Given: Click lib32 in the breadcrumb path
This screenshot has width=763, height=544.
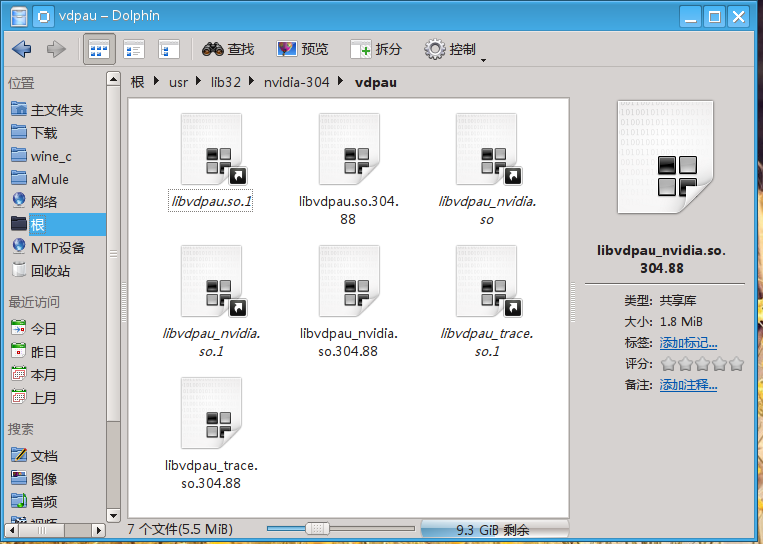Looking at the screenshot, I should coord(226,82).
